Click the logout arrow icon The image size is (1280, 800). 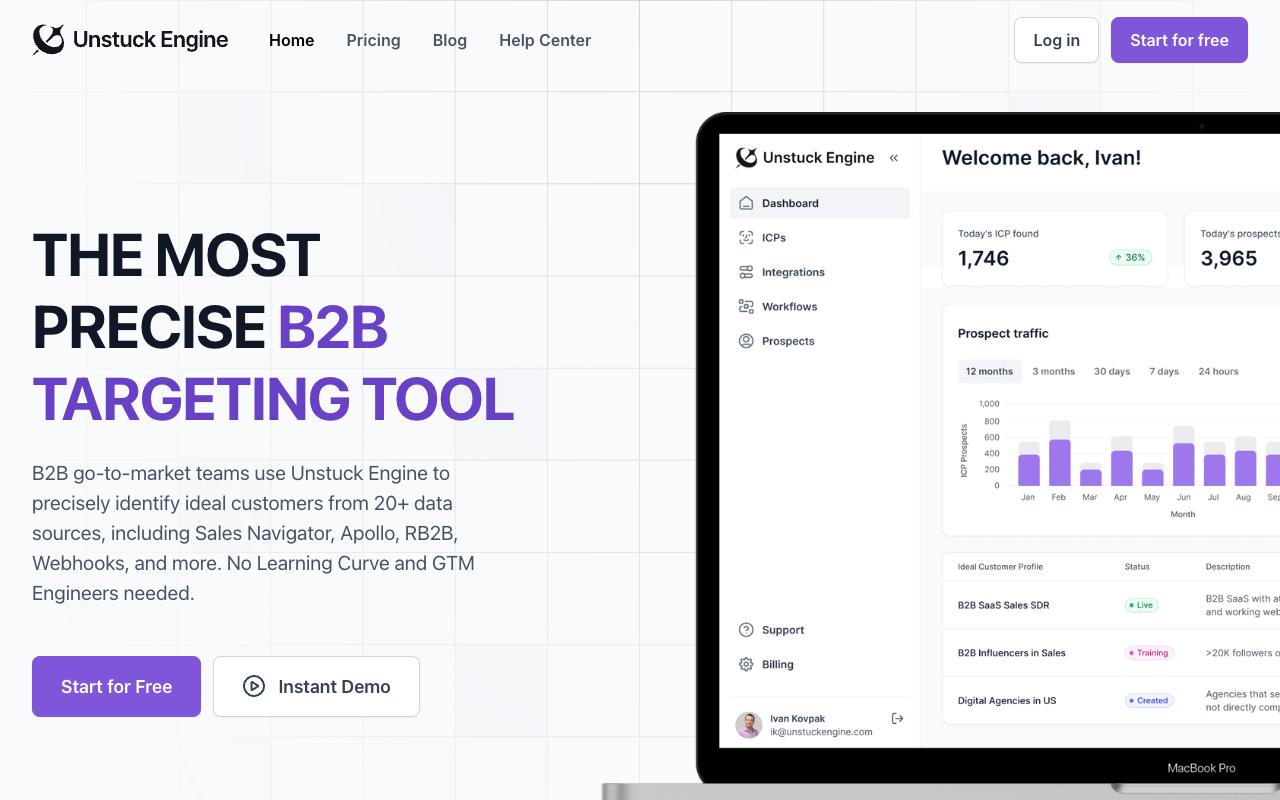click(897, 718)
